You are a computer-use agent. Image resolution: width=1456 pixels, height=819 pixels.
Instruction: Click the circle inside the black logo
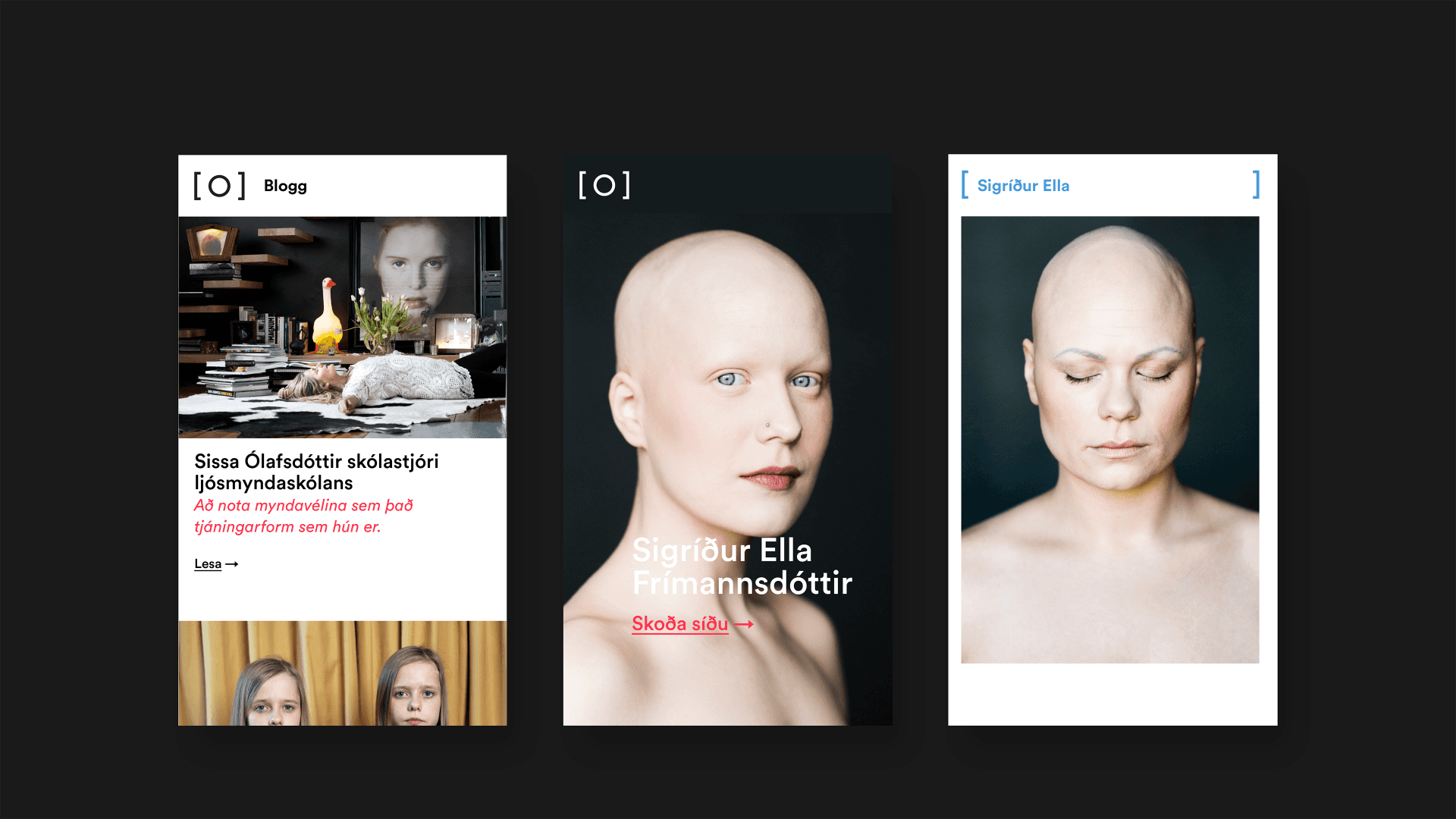point(219,186)
